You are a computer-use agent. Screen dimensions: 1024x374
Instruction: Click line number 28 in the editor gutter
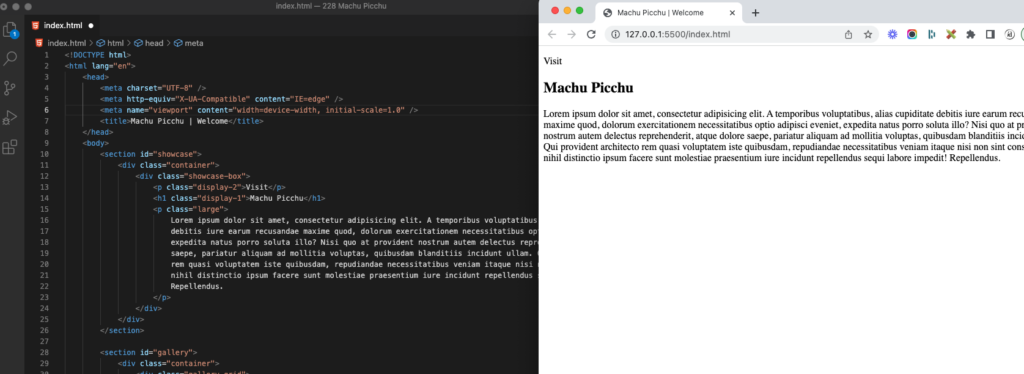point(44,352)
